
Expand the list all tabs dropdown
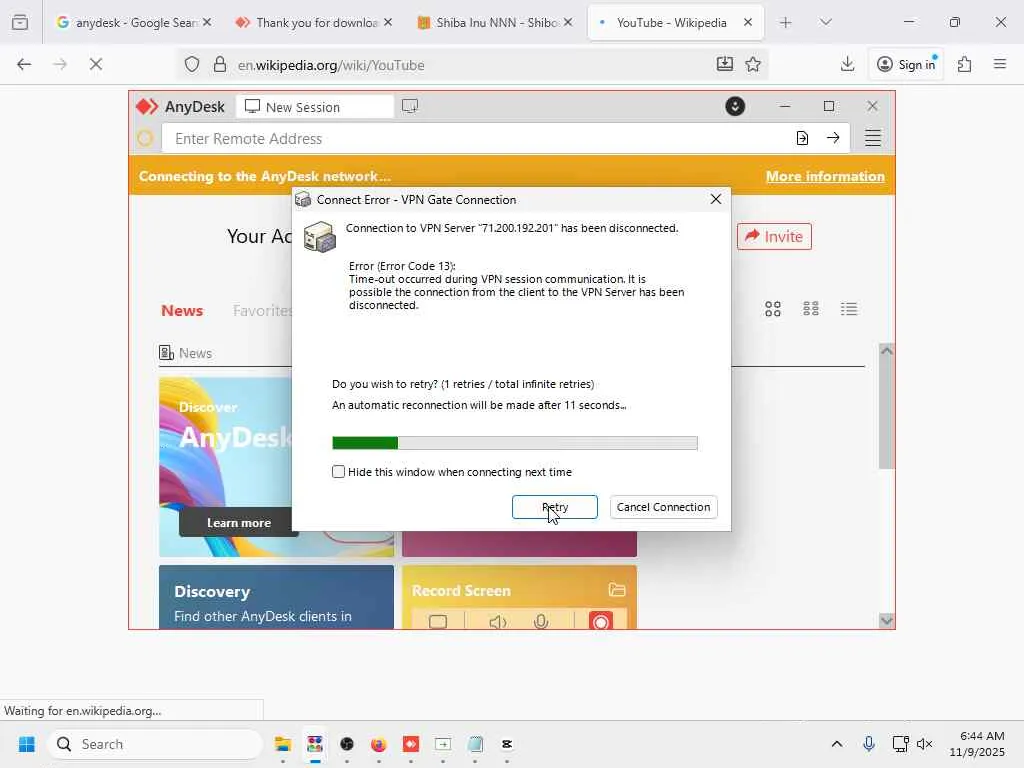(x=825, y=22)
